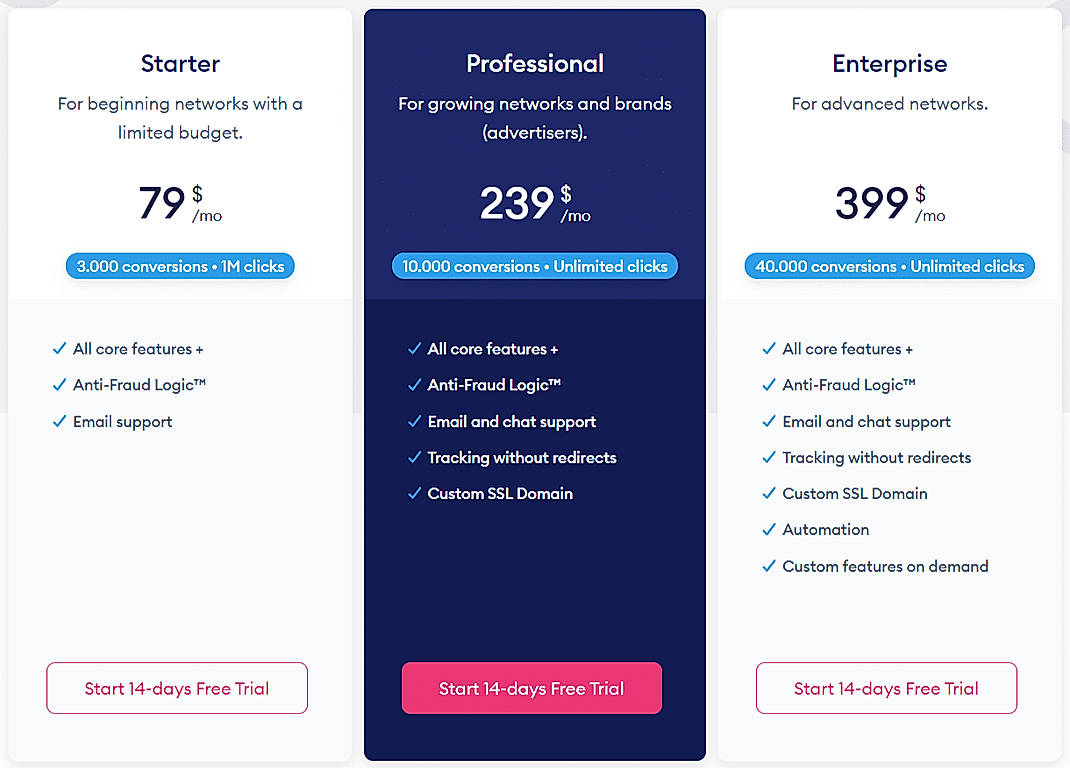Click the checkmark next to Custom features on demand
This screenshot has height=768, width=1070.
point(768,565)
